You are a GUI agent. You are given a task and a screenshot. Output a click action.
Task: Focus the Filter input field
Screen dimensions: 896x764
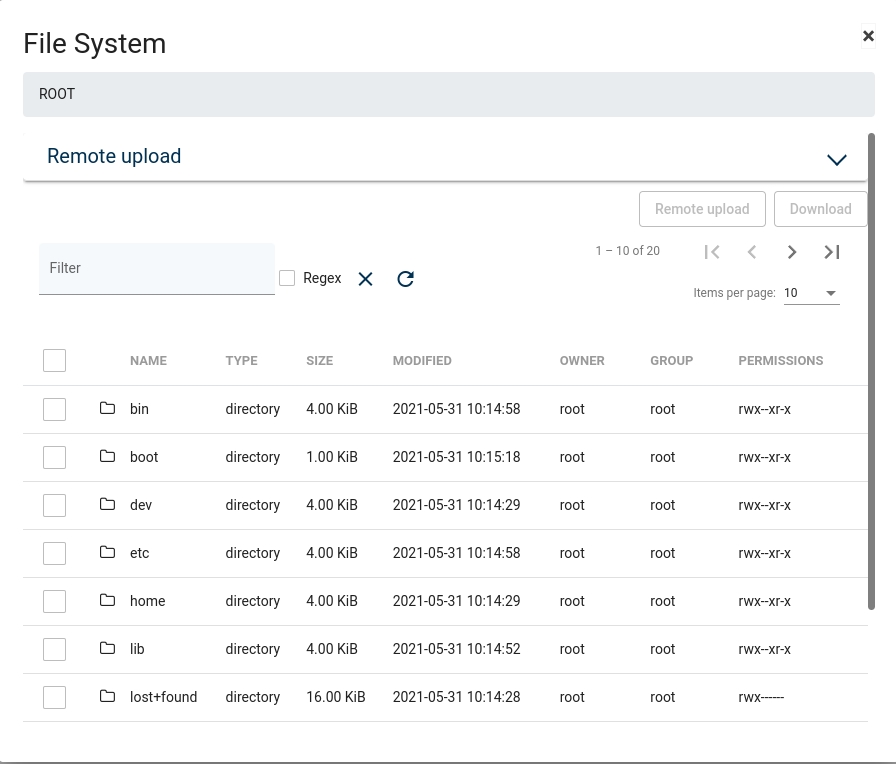(x=156, y=269)
